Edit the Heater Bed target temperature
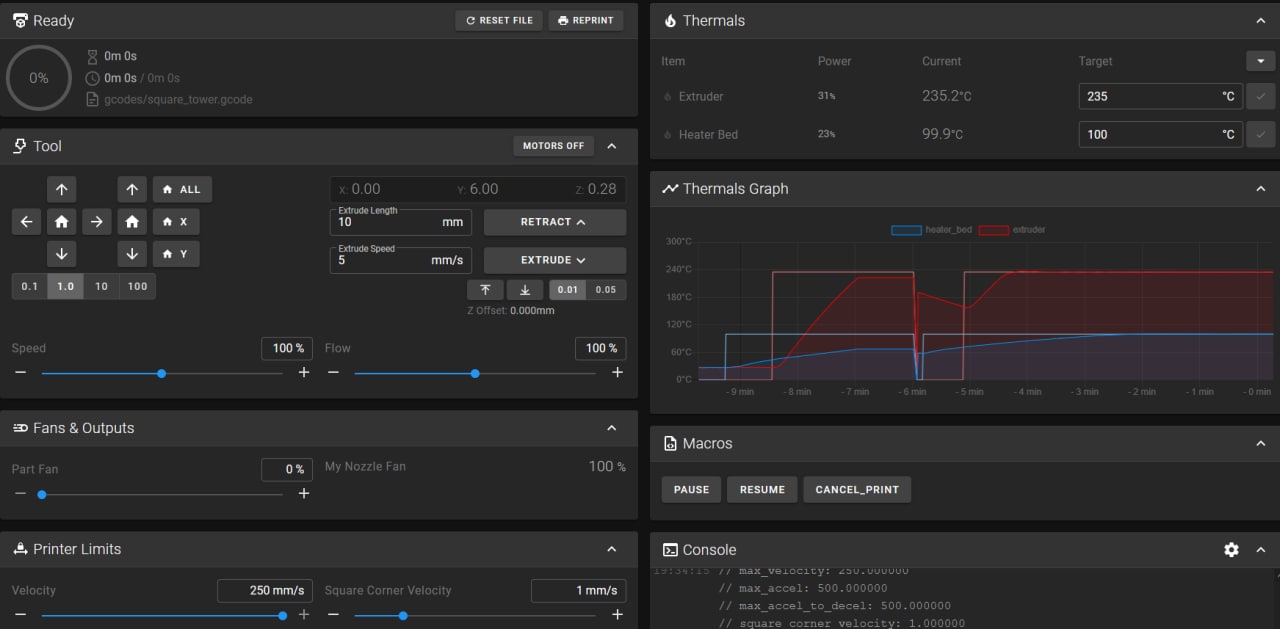The height and width of the screenshot is (629, 1280). pos(1160,134)
